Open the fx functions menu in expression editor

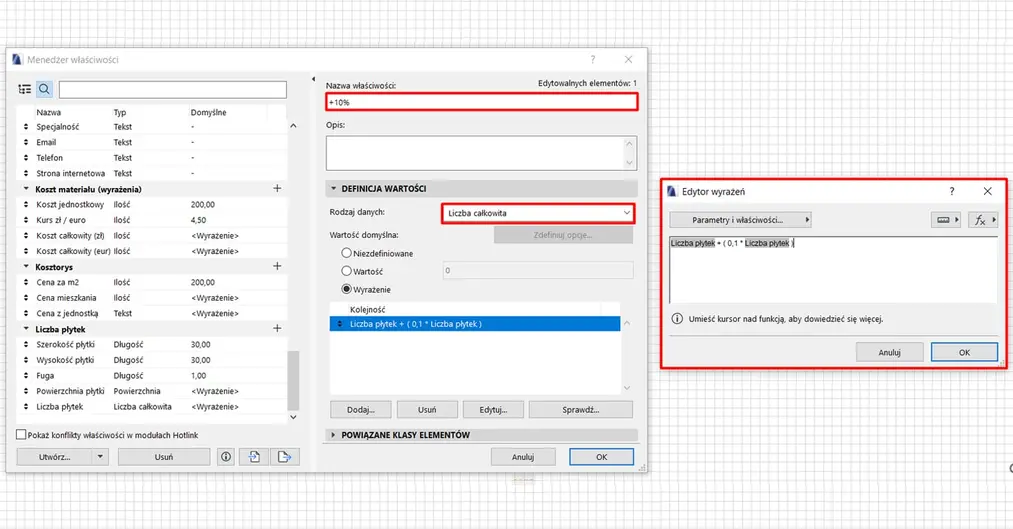click(983, 220)
